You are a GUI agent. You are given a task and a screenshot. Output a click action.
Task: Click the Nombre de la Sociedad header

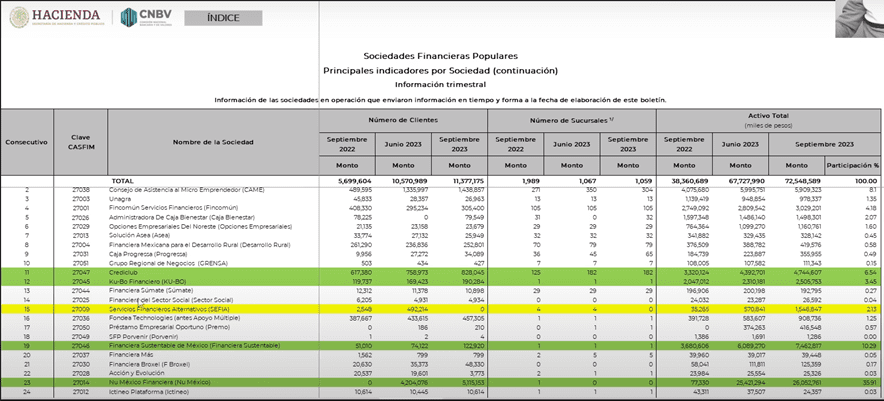212,142
